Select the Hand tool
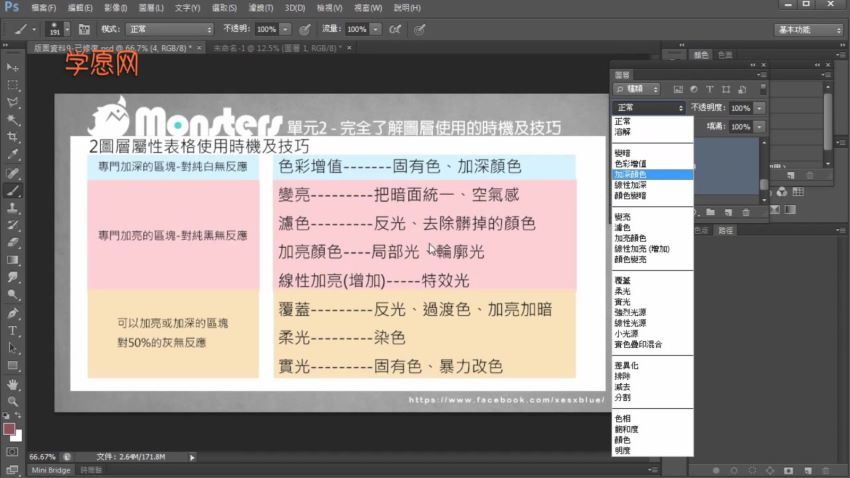 click(13, 383)
